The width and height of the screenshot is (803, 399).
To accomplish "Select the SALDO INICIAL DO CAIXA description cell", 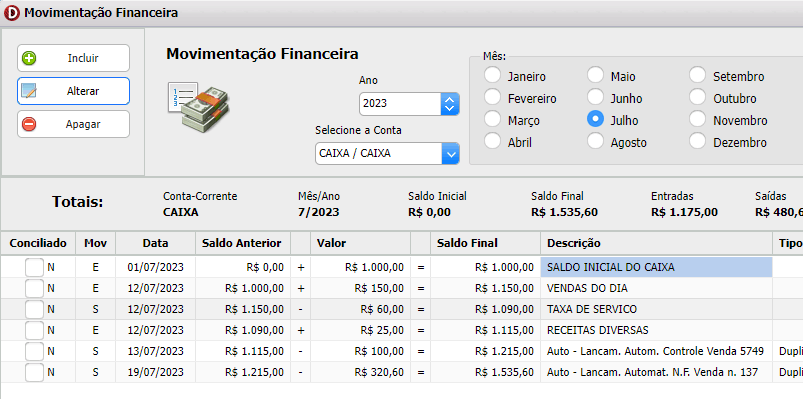I will tap(657, 267).
